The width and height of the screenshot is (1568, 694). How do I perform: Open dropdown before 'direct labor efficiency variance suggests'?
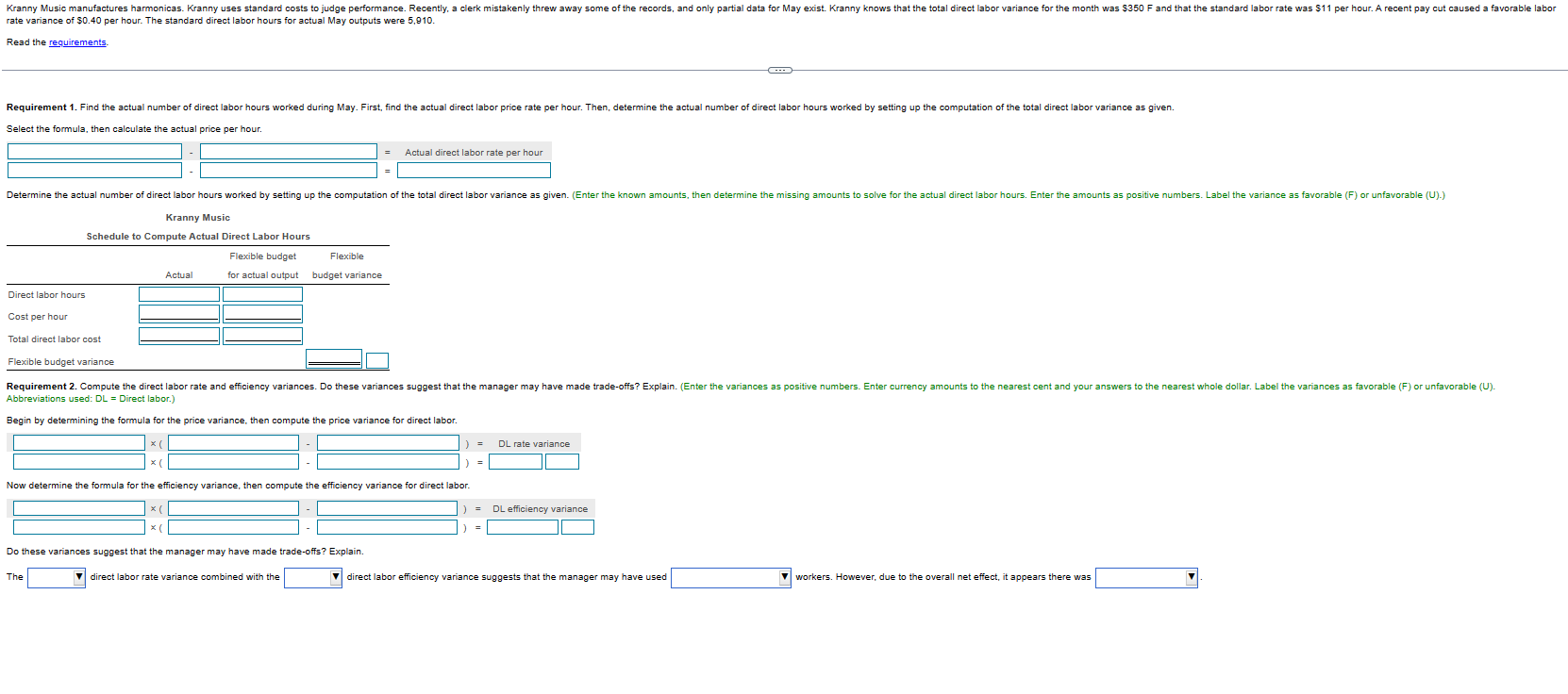tap(313, 577)
